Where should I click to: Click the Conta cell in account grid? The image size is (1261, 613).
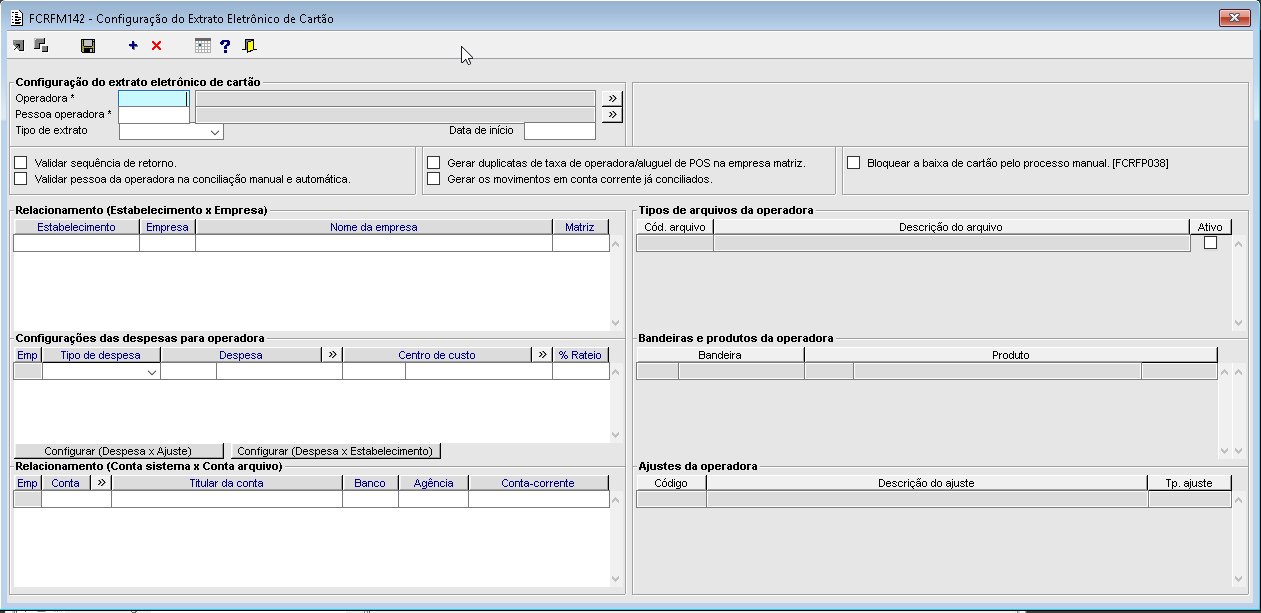[x=76, y=499]
